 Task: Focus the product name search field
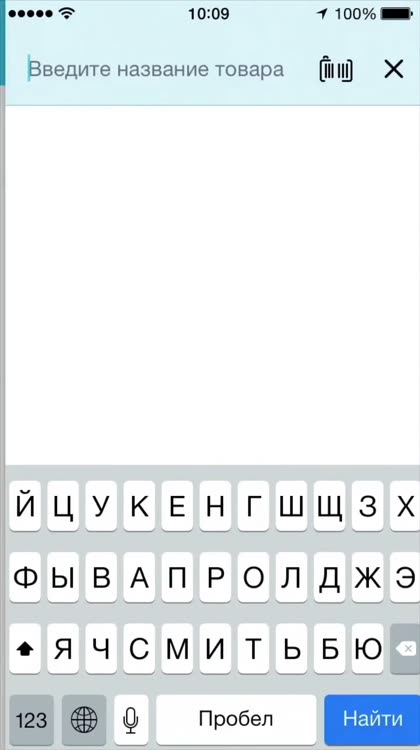click(156, 70)
